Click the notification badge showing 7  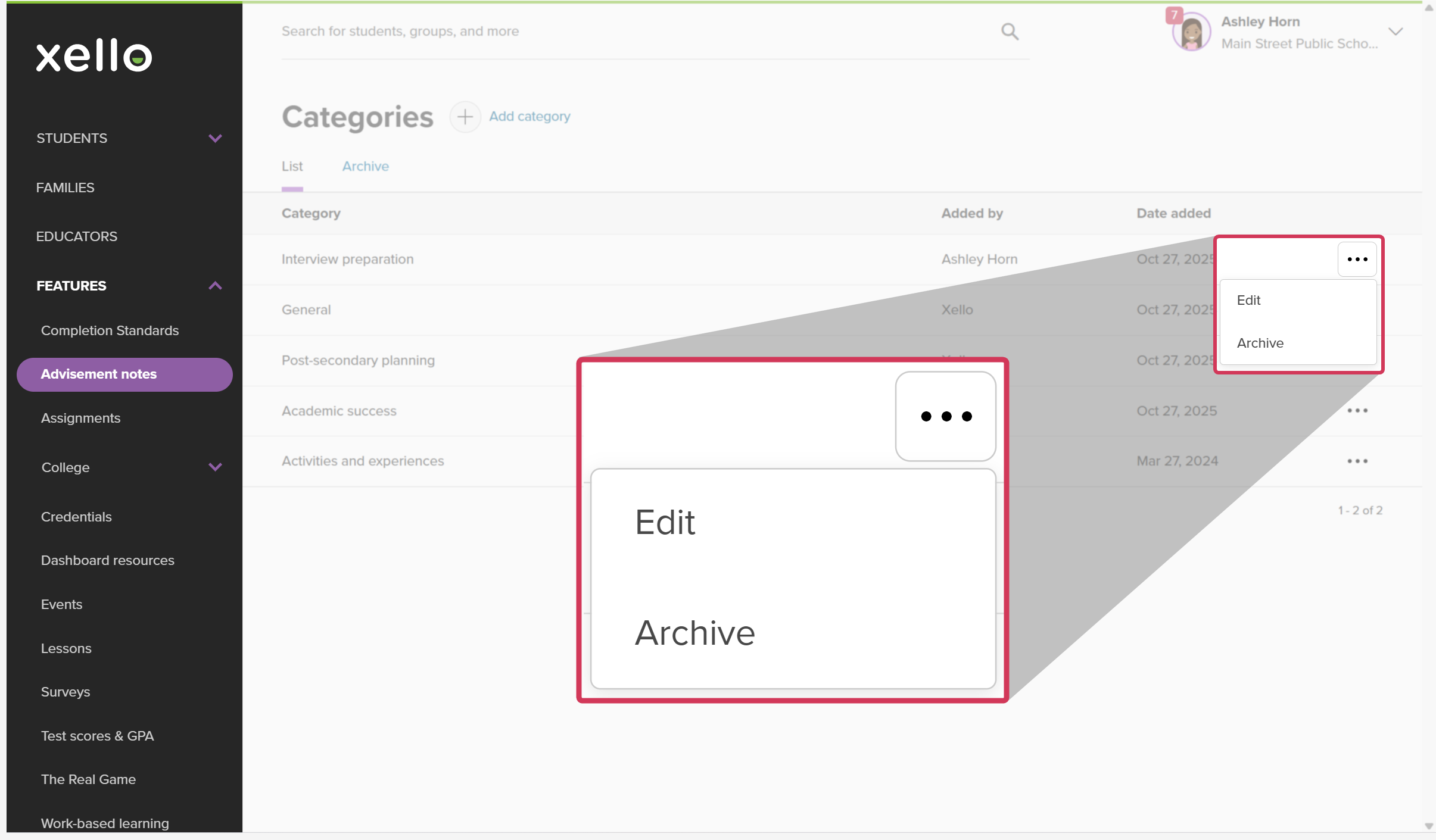[x=1173, y=15]
